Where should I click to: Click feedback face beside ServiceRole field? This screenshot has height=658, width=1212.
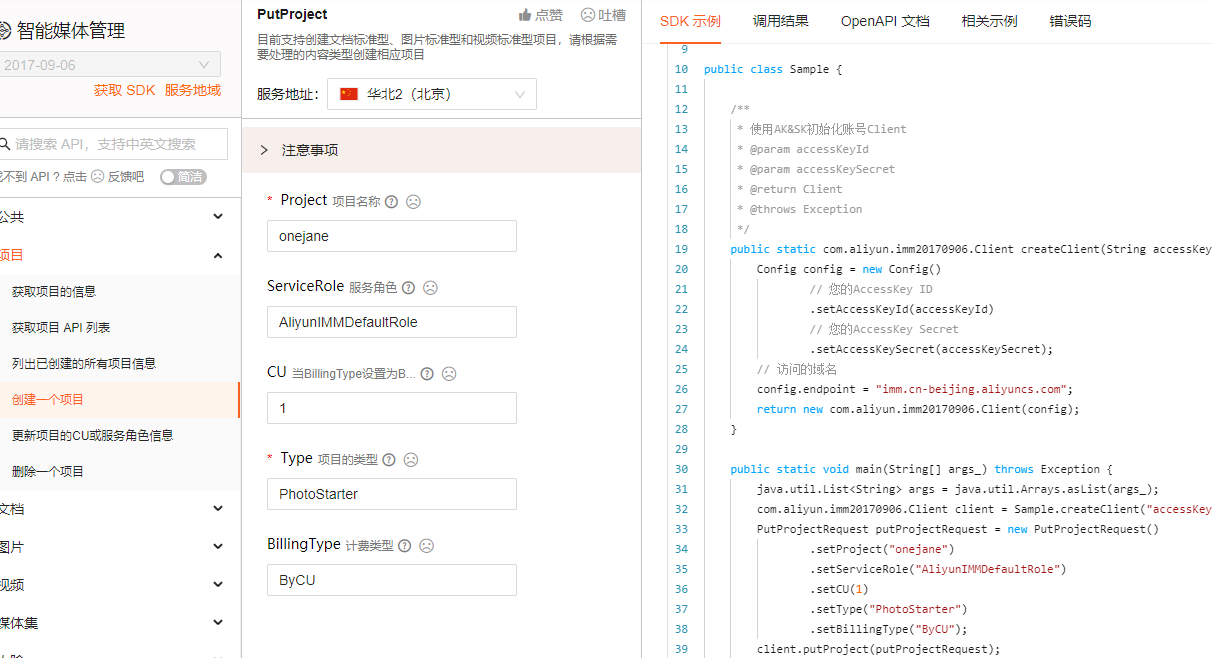point(431,287)
